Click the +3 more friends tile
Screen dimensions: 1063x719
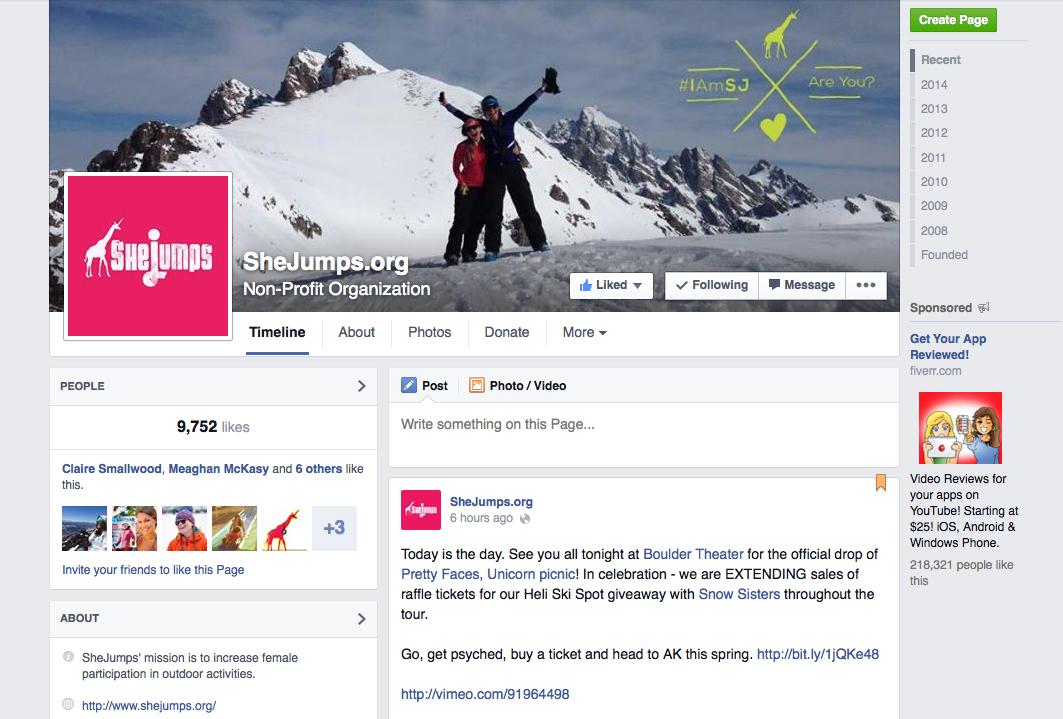[x=334, y=528]
